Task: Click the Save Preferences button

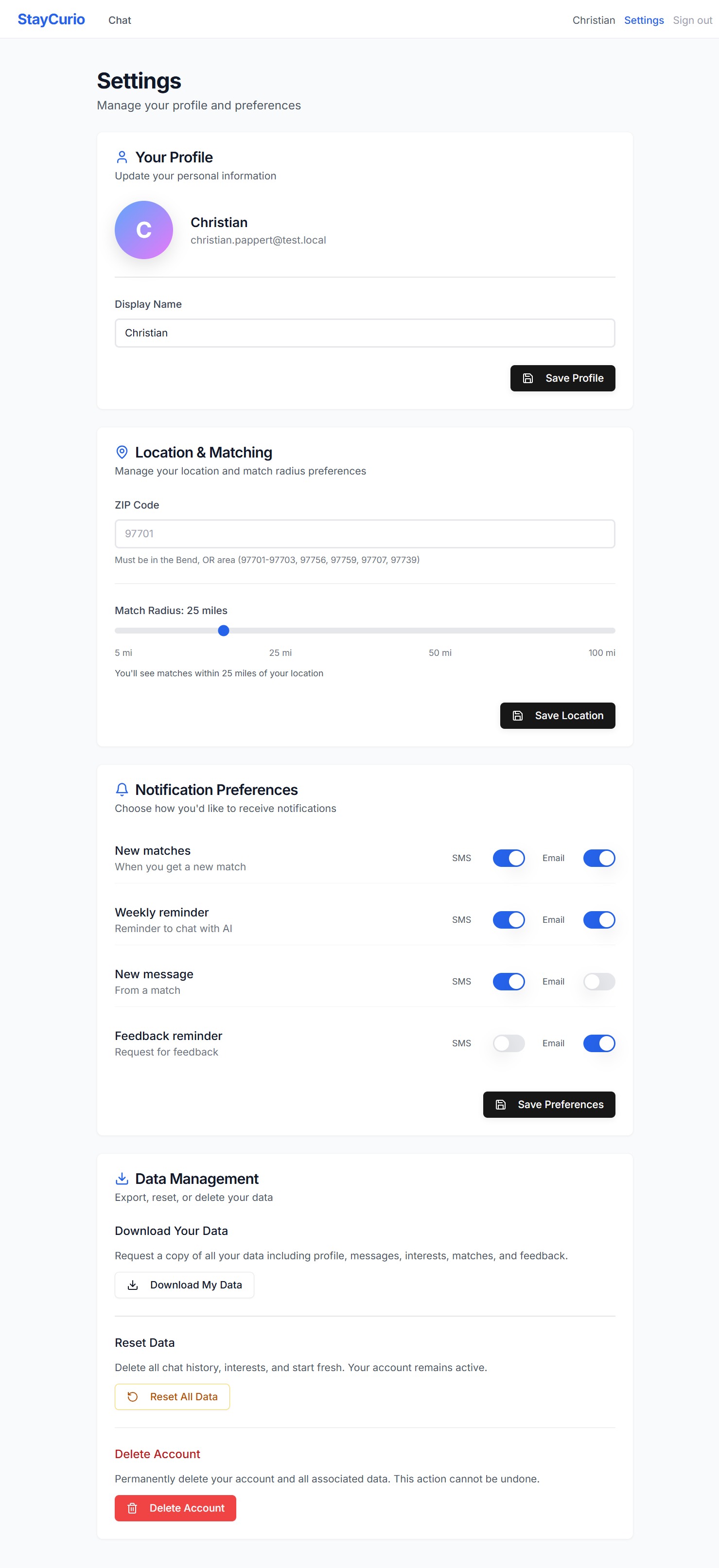Action: [x=548, y=1104]
